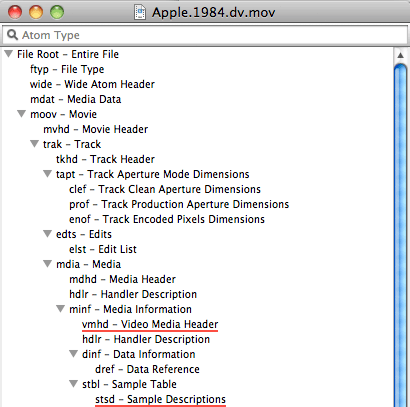
Task: Select stsd - Sample Descriptions atom
Action: (x=160, y=399)
